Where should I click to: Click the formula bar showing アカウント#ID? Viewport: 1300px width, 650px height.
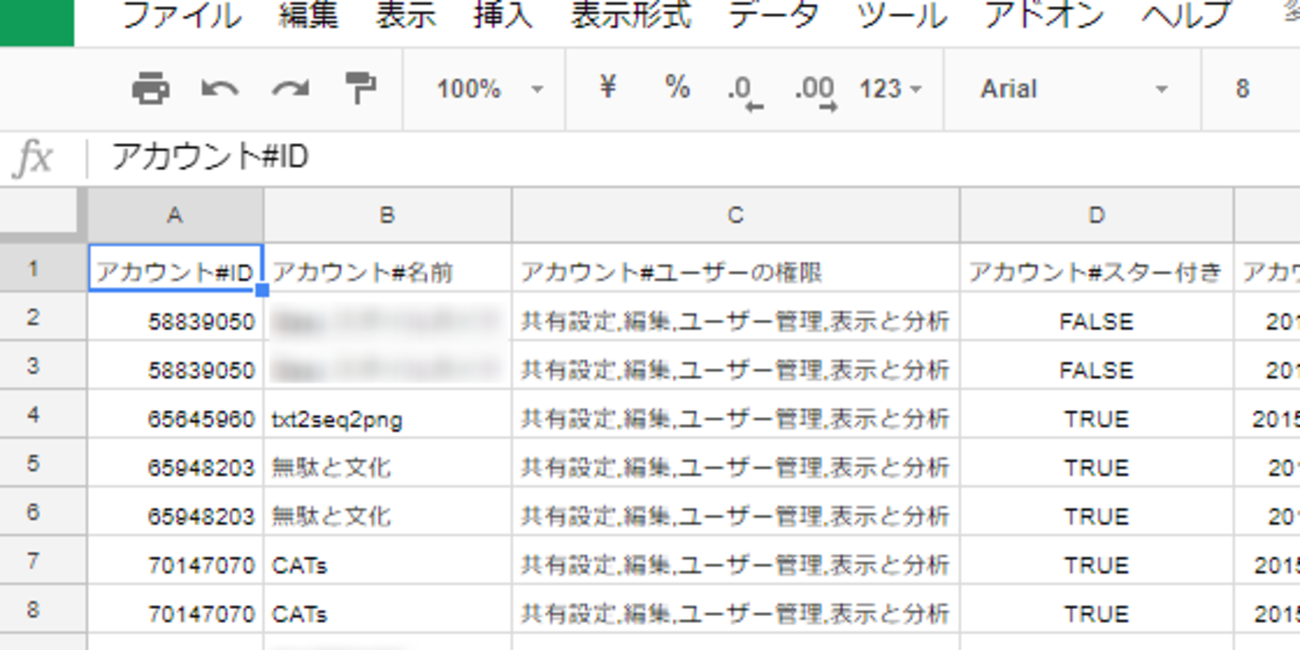coord(694,157)
